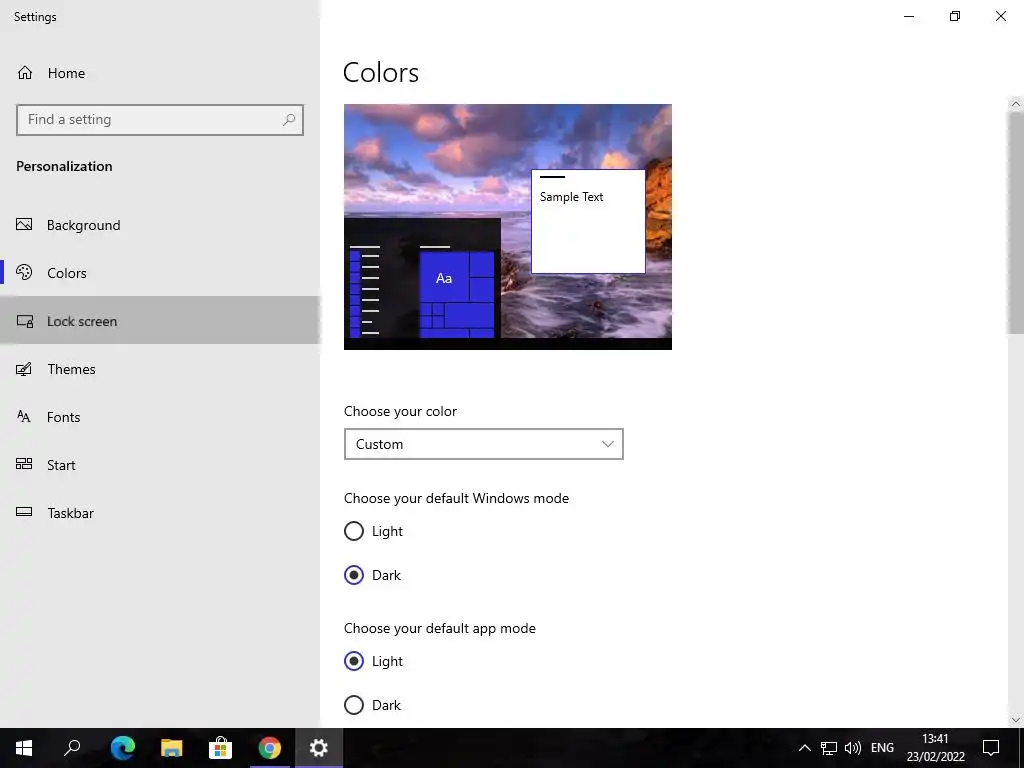Click the scrollbar down arrow
1024x768 pixels.
(x=1016, y=720)
